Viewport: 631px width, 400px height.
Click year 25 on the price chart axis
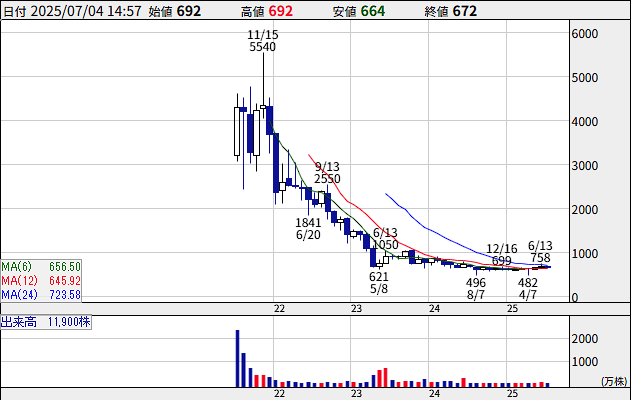tap(512, 309)
